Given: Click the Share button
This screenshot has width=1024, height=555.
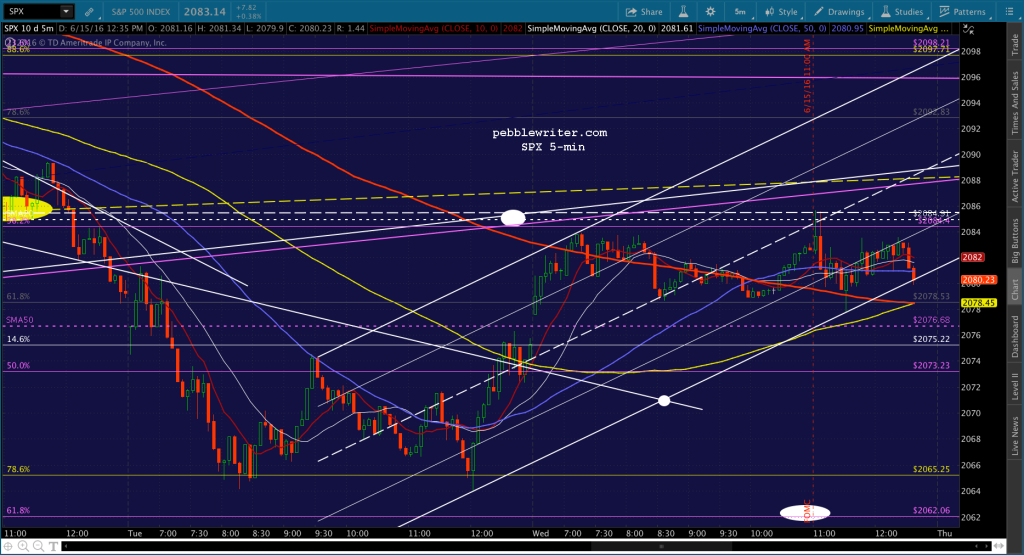Looking at the screenshot, I should coord(644,12).
